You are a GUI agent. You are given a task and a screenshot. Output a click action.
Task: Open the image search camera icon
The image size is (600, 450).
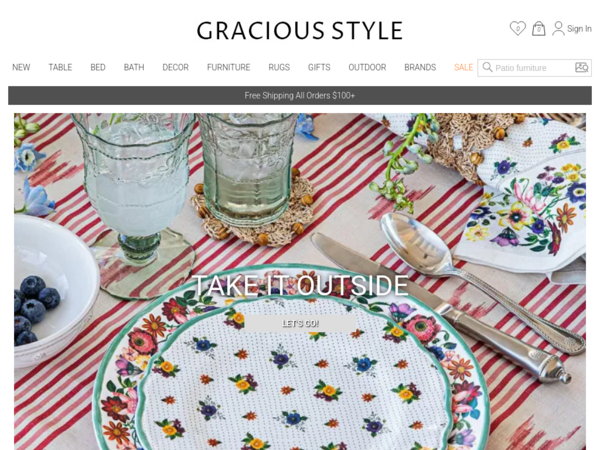click(582, 67)
